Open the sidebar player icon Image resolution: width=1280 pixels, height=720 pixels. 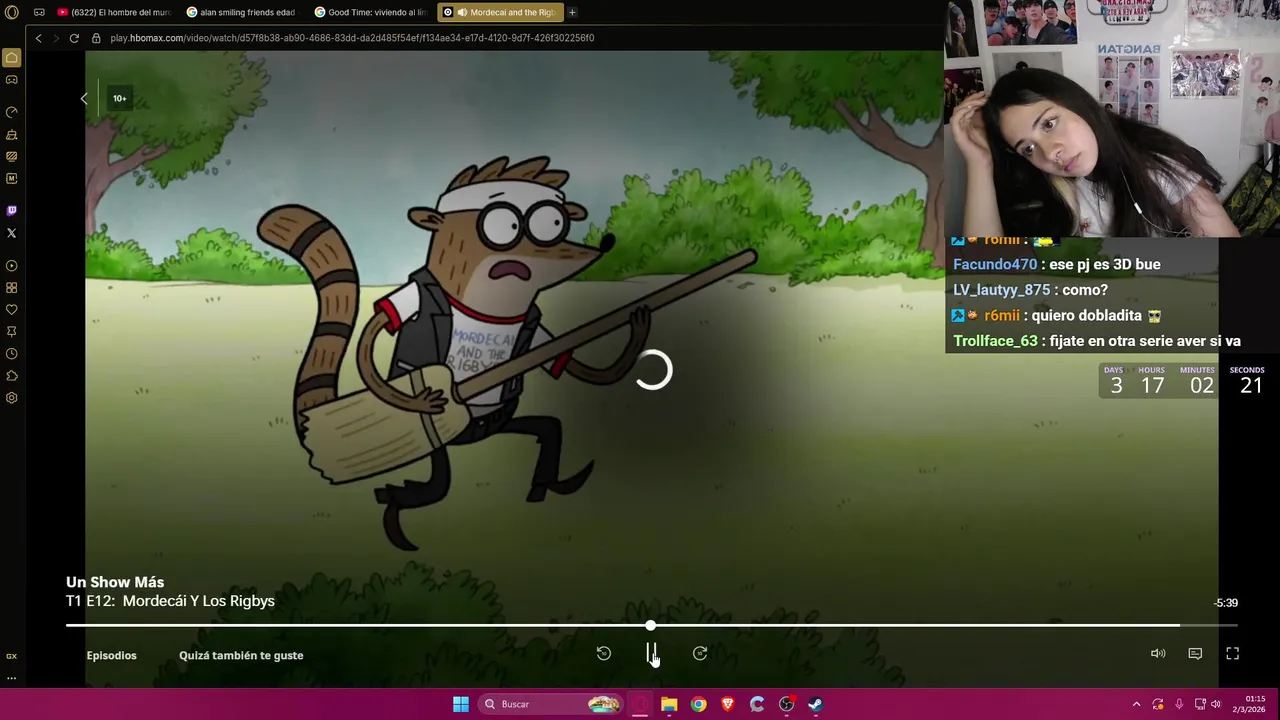[11, 266]
